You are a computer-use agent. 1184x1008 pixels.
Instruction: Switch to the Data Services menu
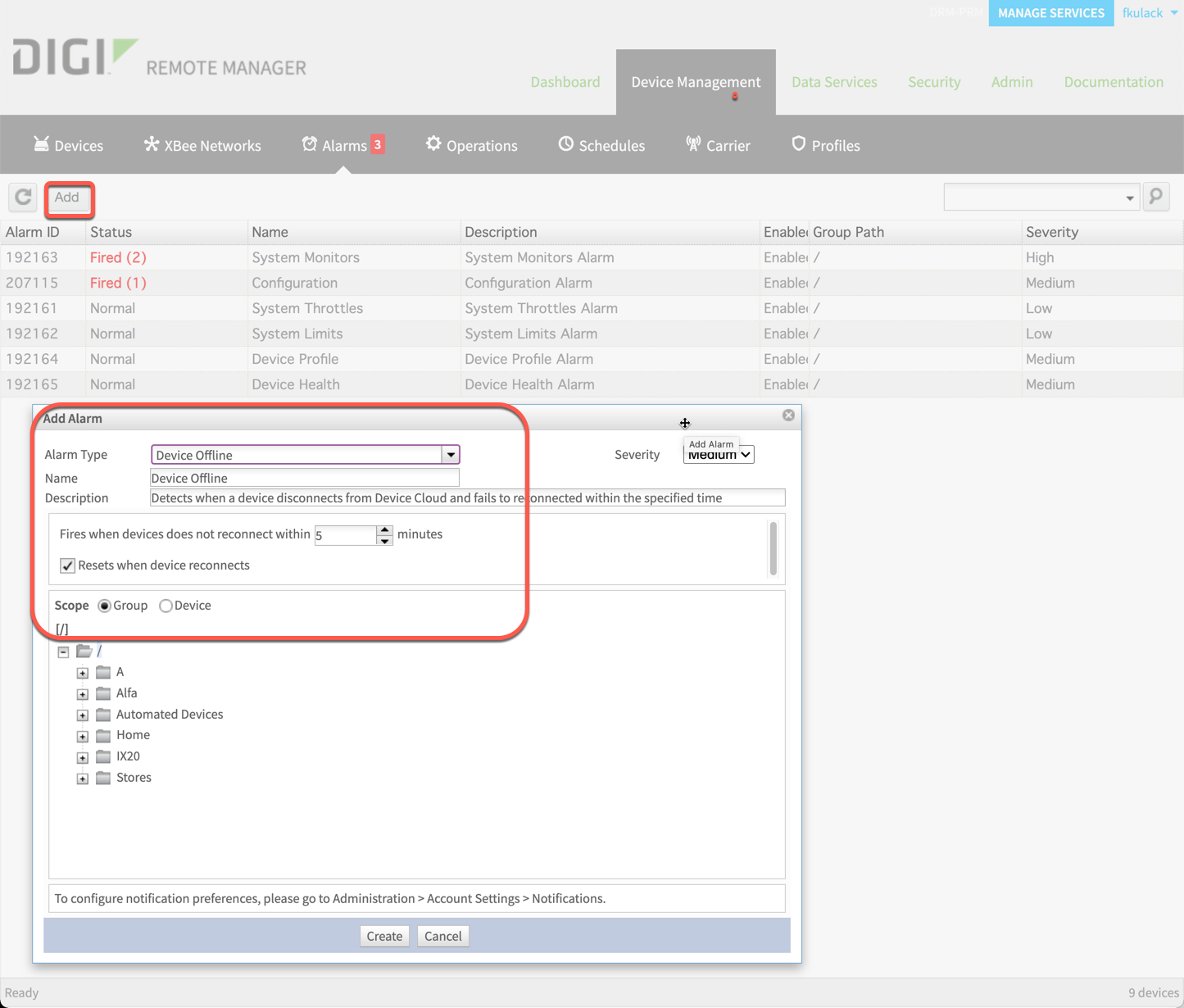[834, 82]
